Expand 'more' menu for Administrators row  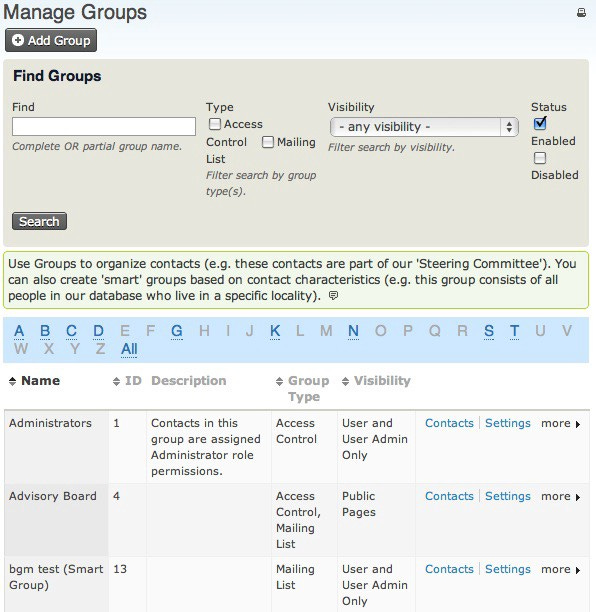561,423
